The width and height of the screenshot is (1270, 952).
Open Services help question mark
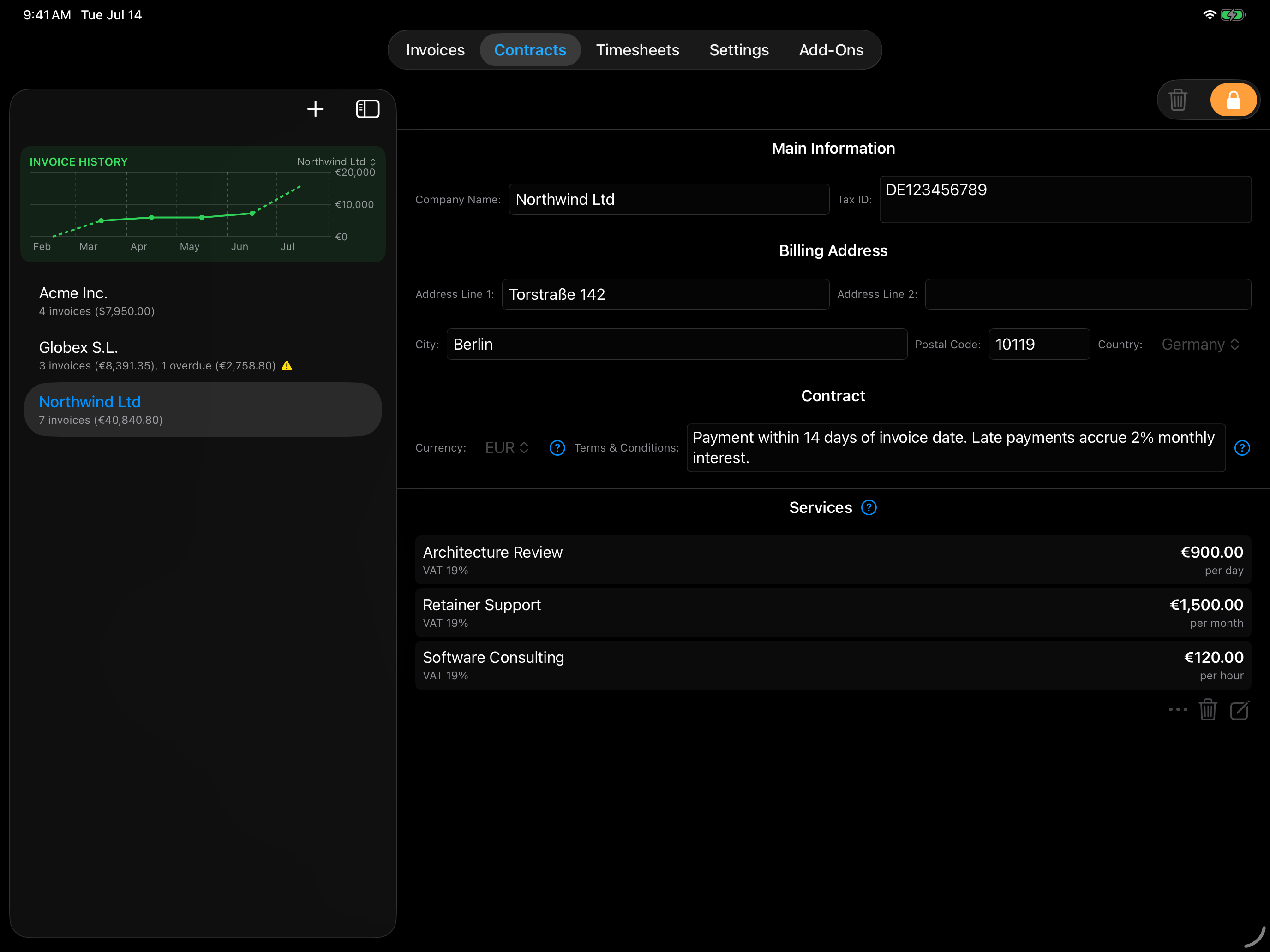tap(869, 507)
